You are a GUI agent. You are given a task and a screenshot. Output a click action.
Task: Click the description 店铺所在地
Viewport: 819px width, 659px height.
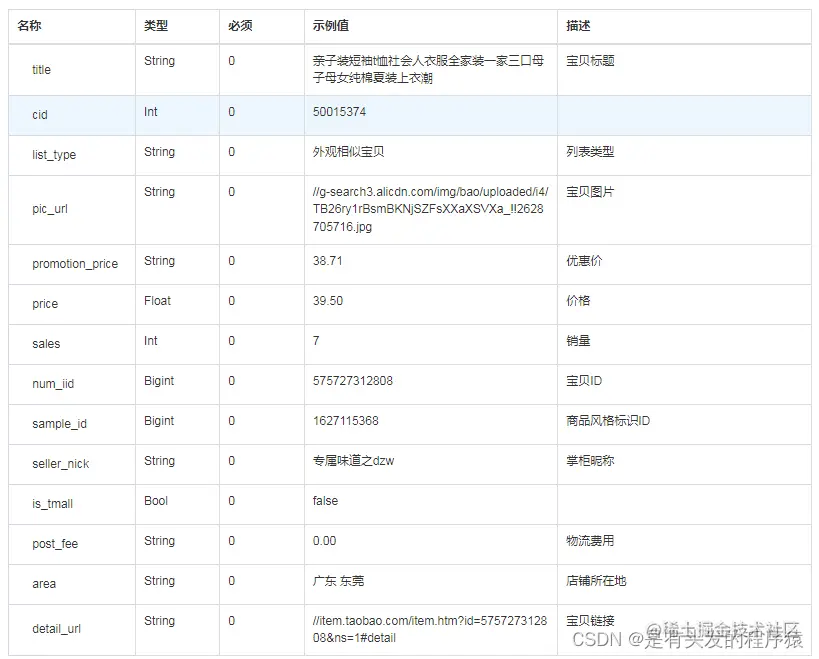coord(596,581)
